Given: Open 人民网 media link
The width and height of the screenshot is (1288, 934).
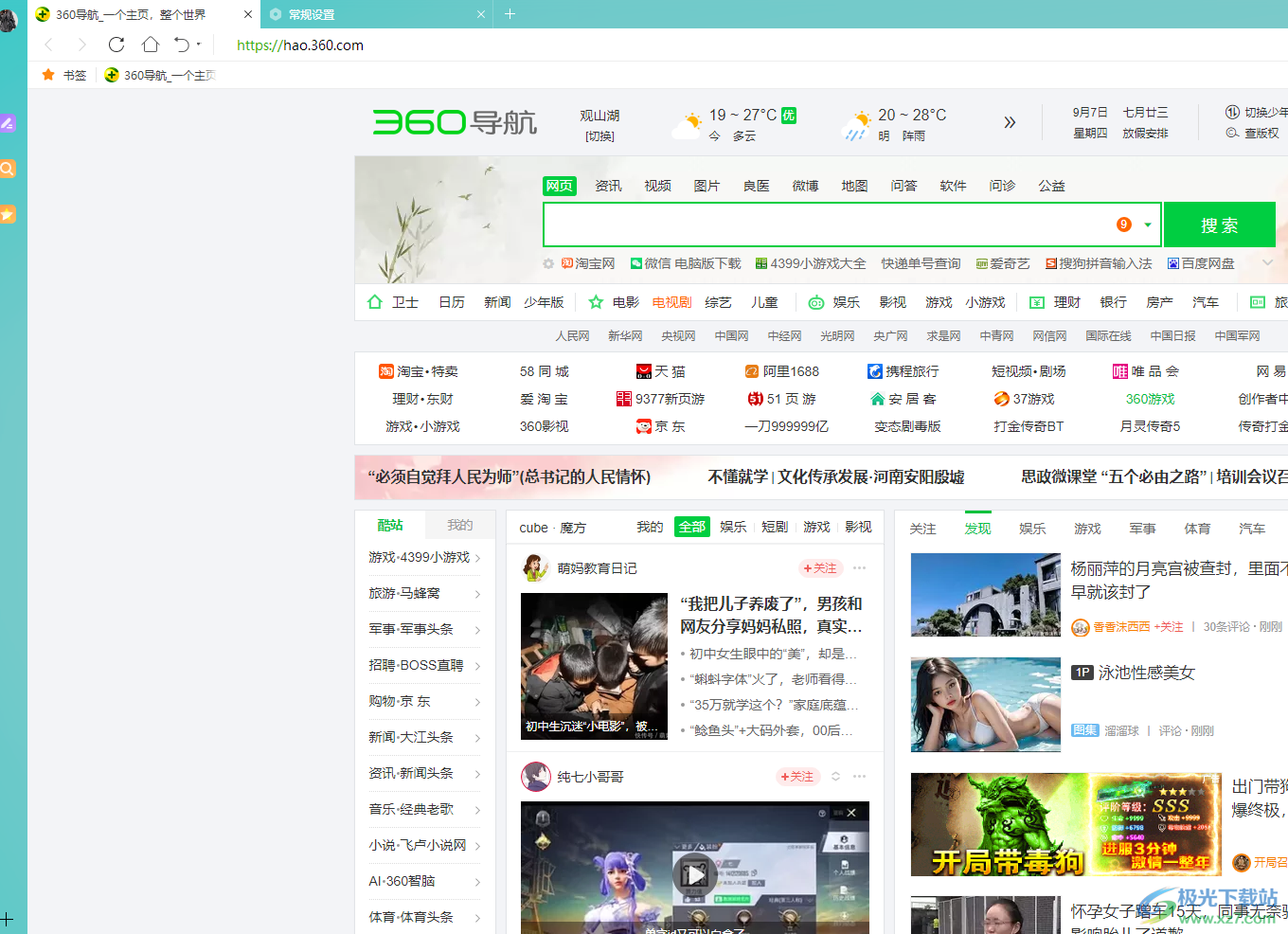Looking at the screenshot, I should (x=572, y=335).
